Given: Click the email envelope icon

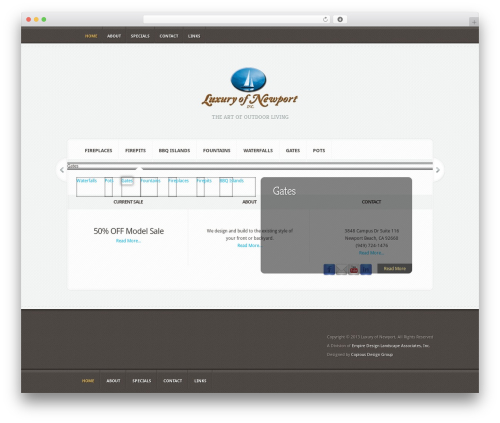Looking at the screenshot, I should pyautogui.click(x=341, y=269).
